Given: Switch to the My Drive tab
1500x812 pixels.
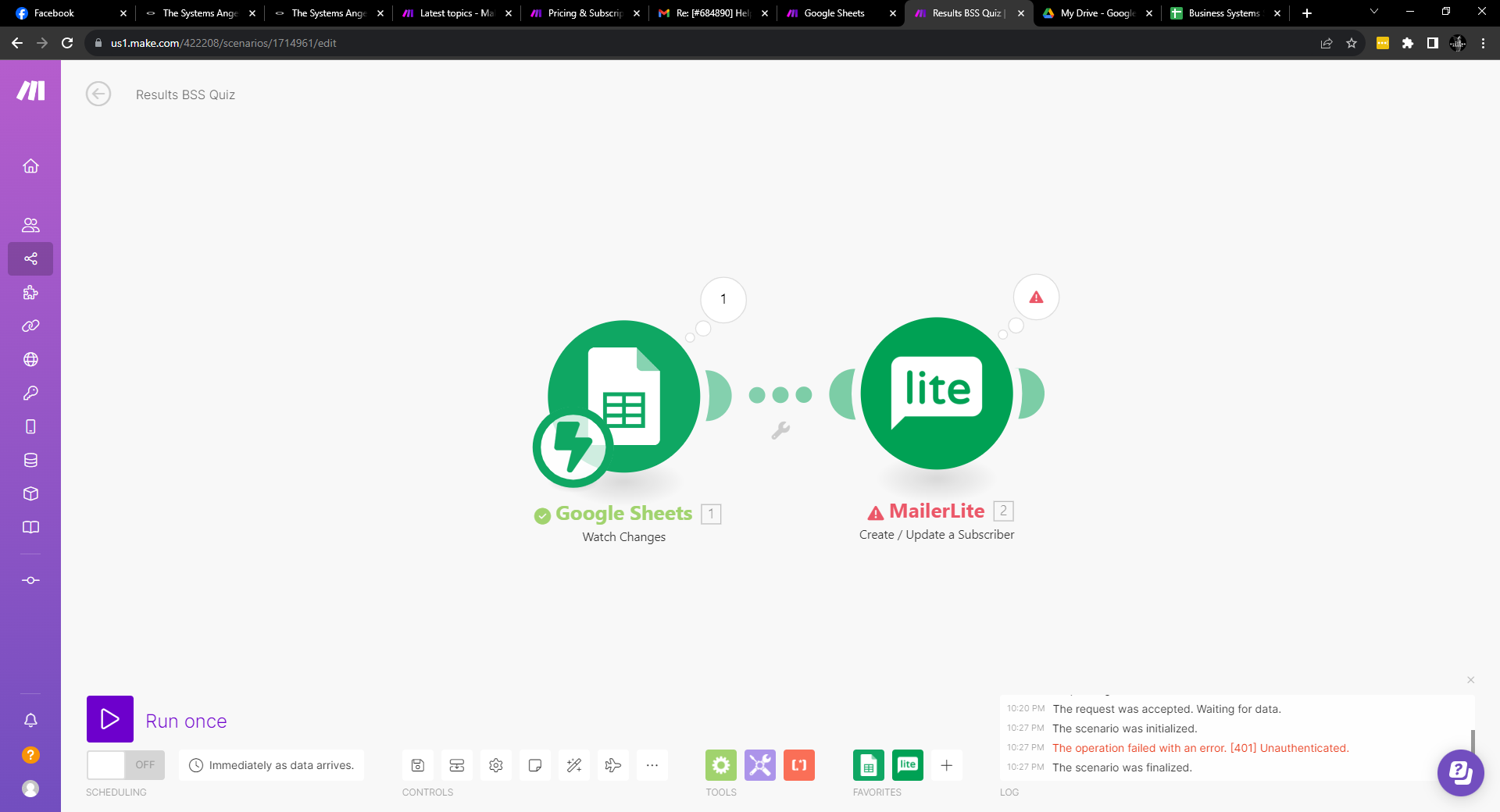Looking at the screenshot, I should 1097,13.
